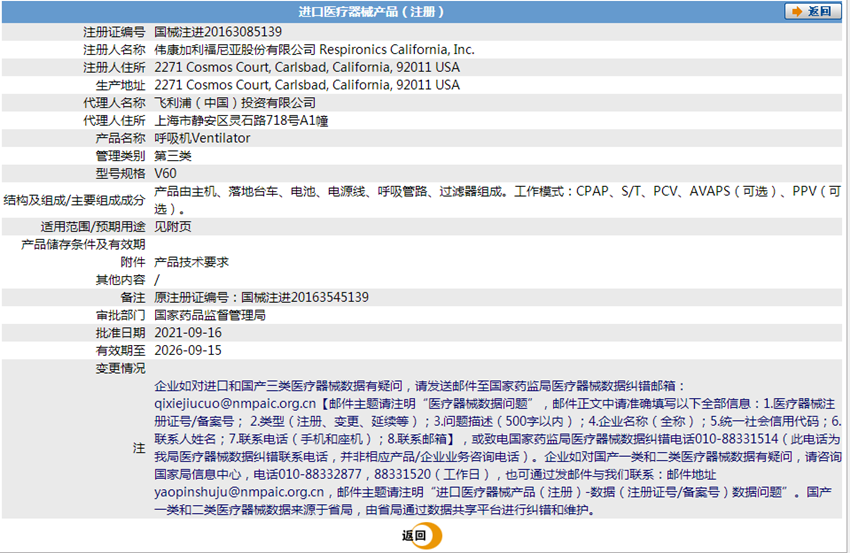Screen dimensions: 850x553
Task: Click the 管理类别 field label
Action: (x=120, y=156)
